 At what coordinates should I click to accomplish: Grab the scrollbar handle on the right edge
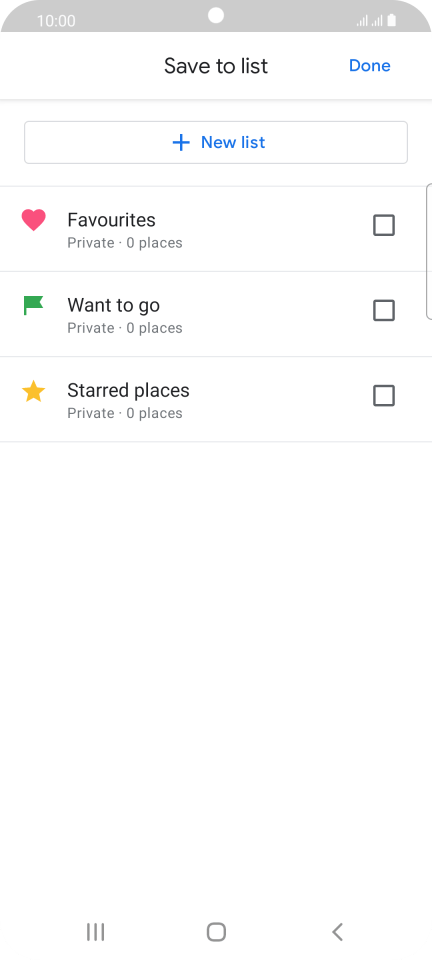(428, 251)
